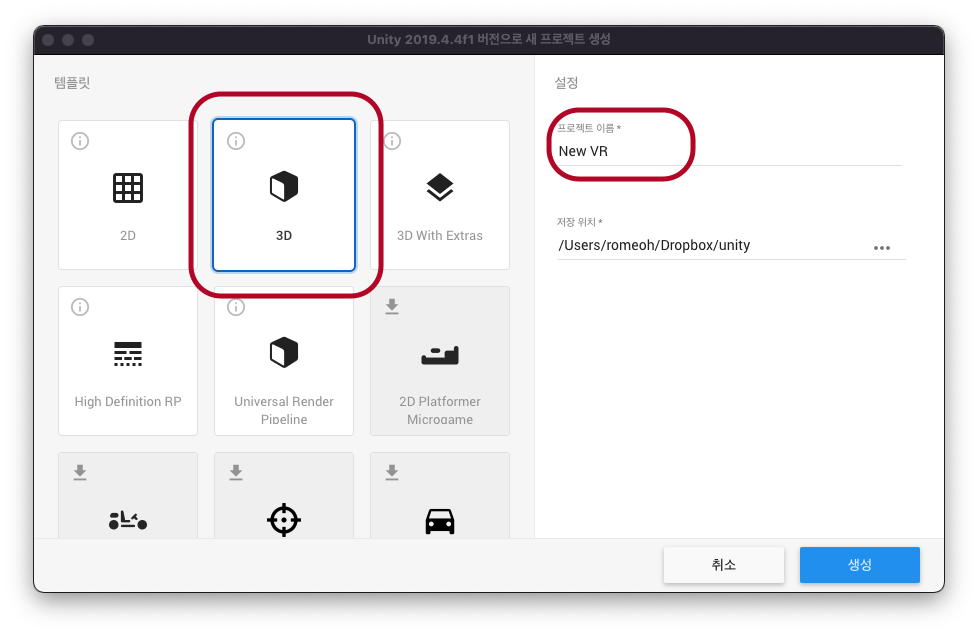Open info icon on 3D template

tap(236, 141)
